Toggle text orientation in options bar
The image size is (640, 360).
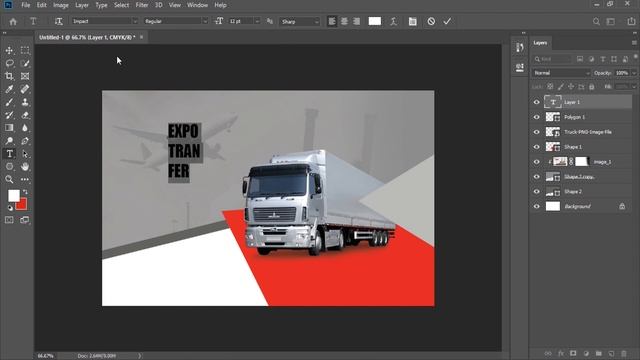59,21
